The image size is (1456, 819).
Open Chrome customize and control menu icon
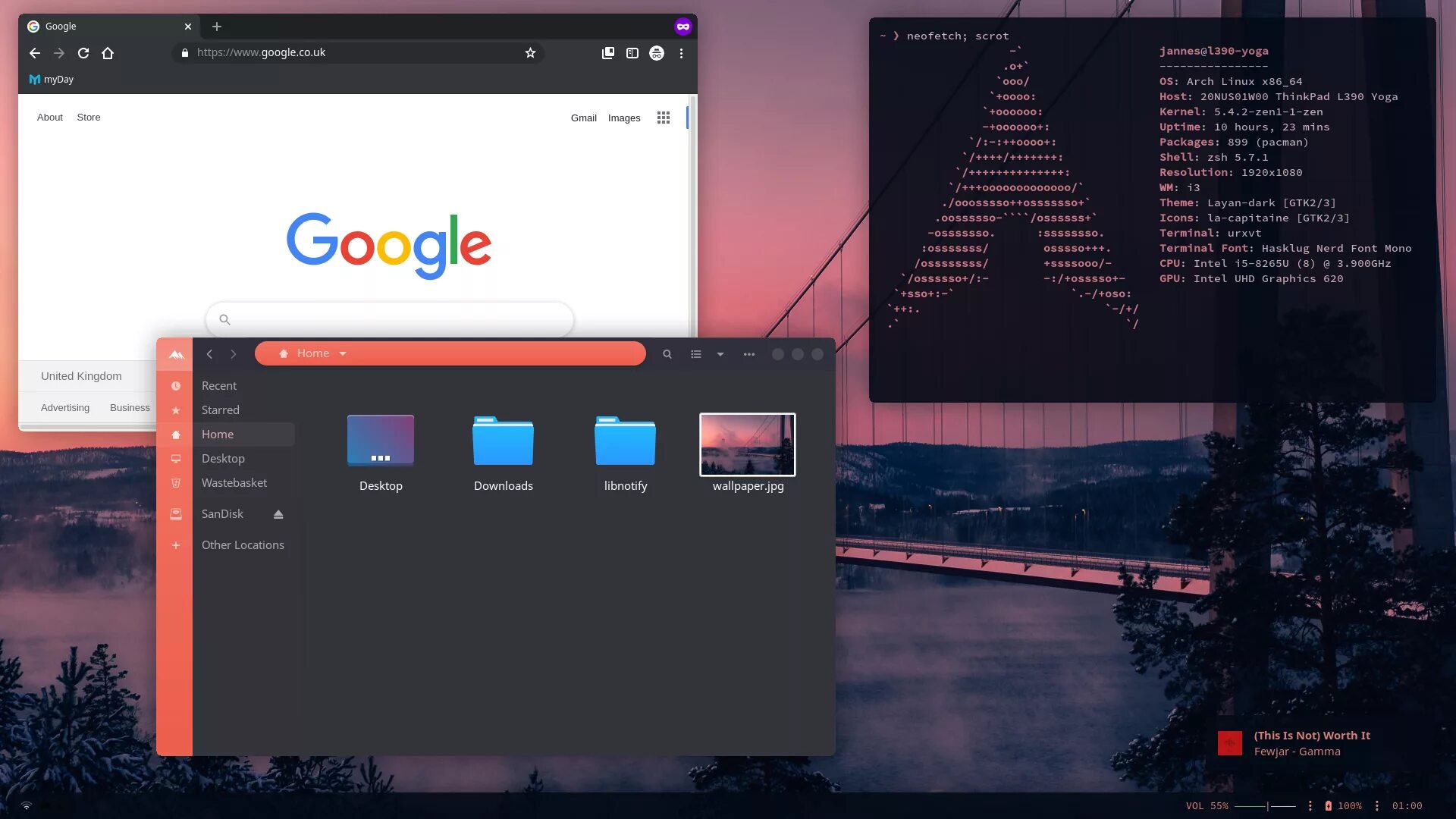point(681,53)
